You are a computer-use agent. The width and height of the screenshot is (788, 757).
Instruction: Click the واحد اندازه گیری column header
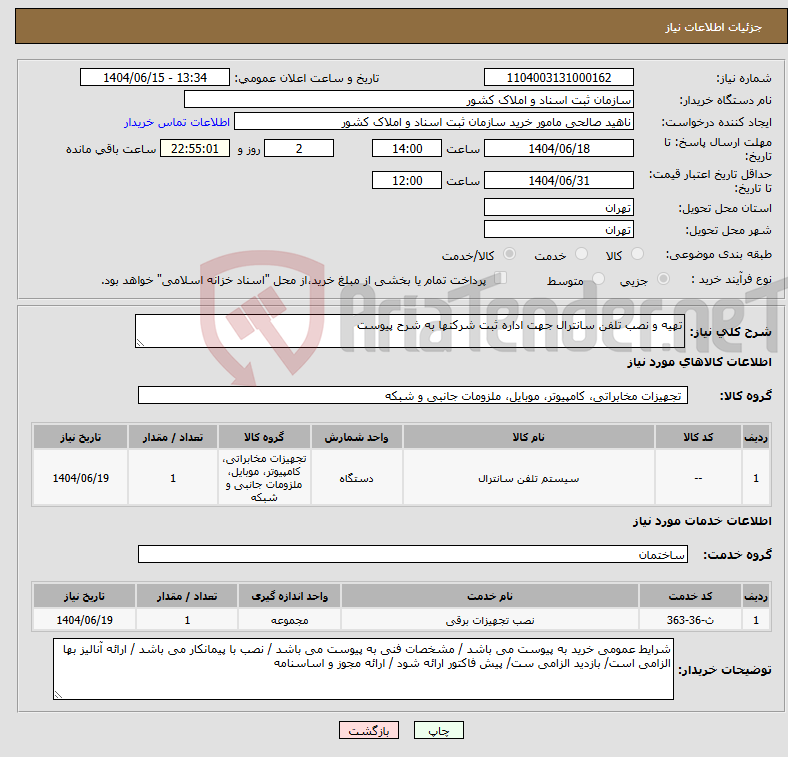(289, 596)
